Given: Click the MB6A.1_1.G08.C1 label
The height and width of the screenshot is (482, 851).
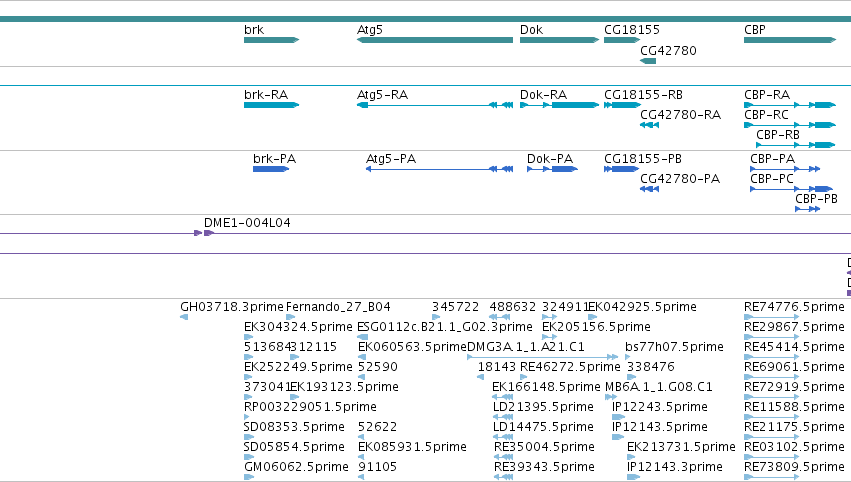Looking at the screenshot, I should (x=659, y=387).
